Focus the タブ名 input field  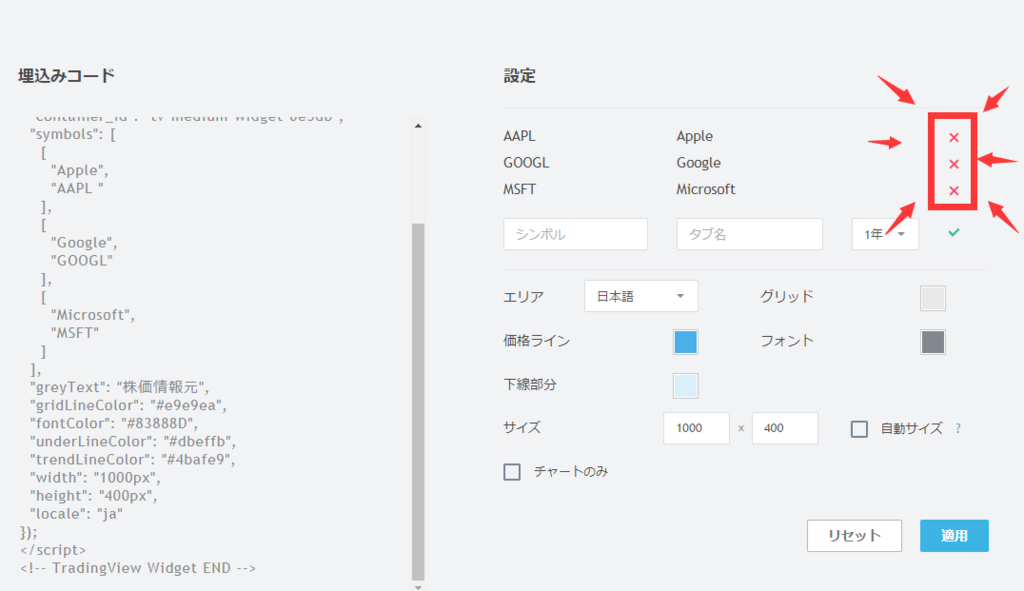[750, 234]
